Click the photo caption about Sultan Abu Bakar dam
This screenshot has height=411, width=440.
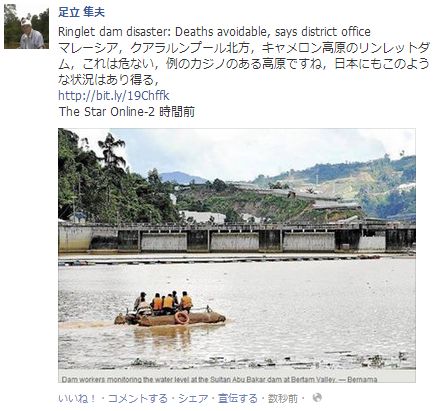219,379
